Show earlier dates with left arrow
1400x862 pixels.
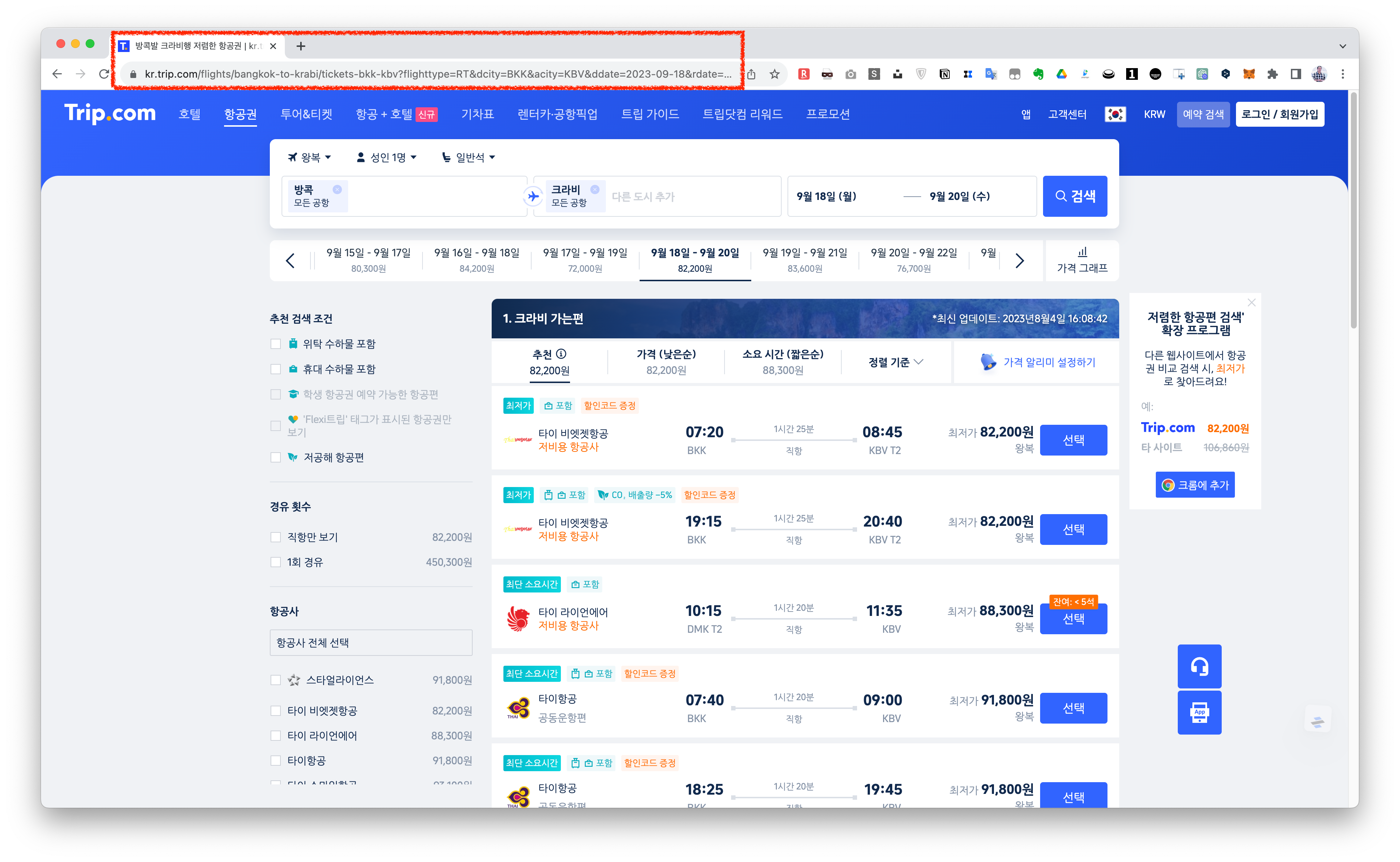coord(290,260)
